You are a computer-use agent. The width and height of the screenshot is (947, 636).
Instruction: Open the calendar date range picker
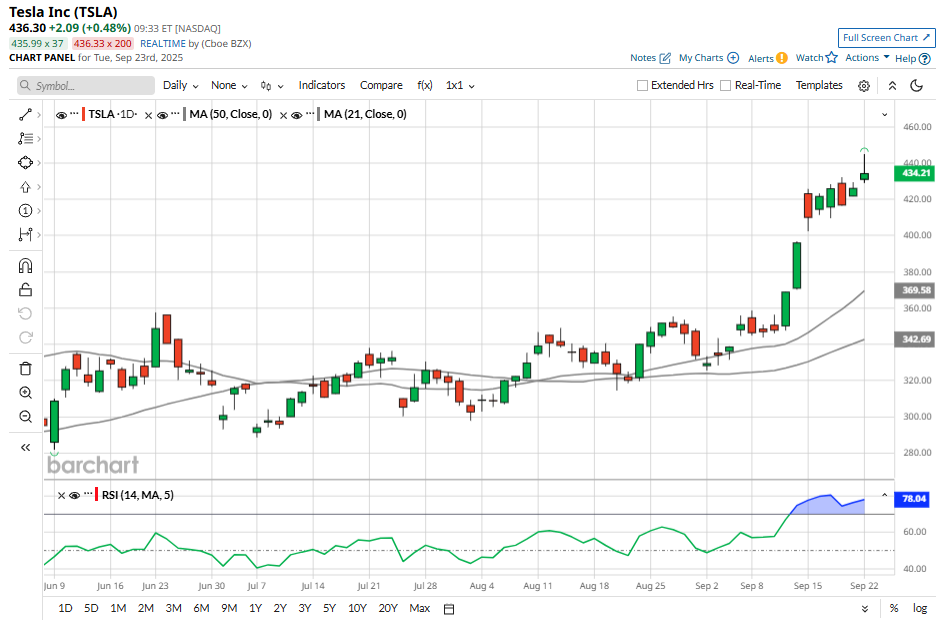[449, 609]
